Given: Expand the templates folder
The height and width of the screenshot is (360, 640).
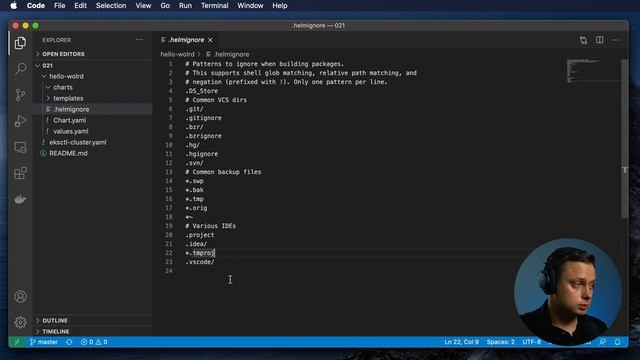Looking at the screenshot, I should pos(93,98).
